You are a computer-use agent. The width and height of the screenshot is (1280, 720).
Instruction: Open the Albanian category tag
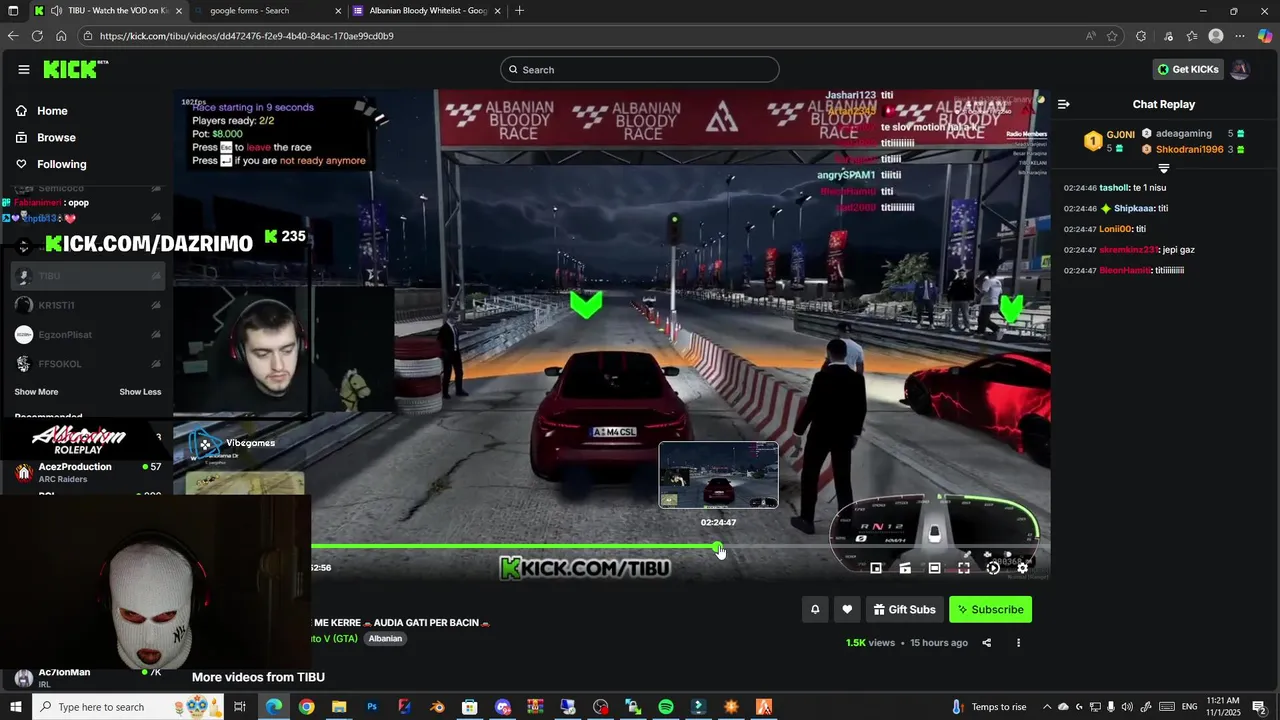click(385, 639)
